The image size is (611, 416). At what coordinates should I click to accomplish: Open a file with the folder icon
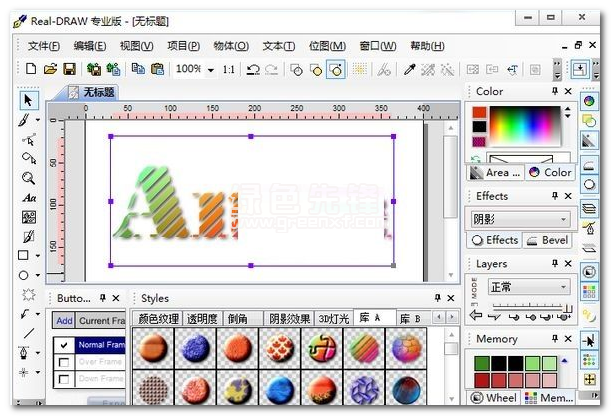click(x=50, y=69)
